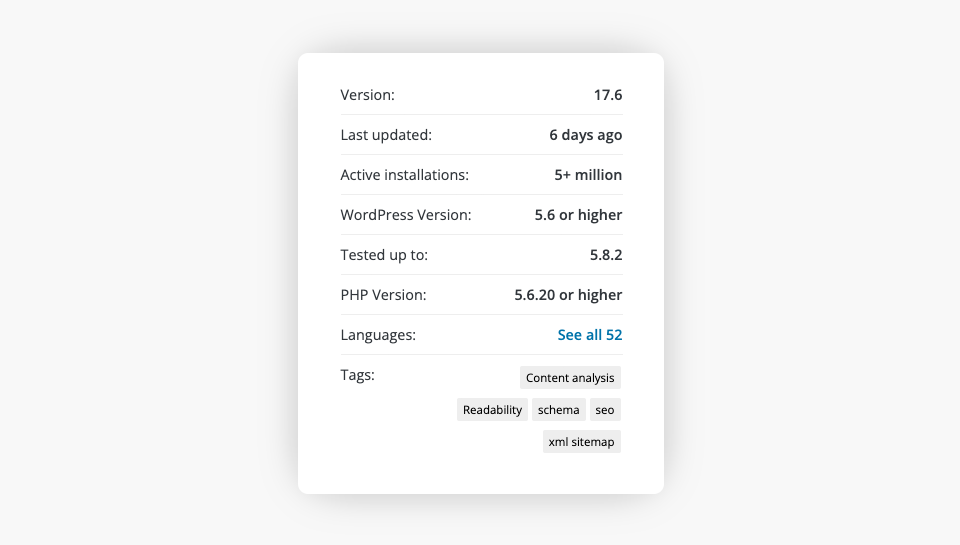The width and height of the screenshot is (960, 545).
Task: Choose the "seo" tag
Action: 604,410
